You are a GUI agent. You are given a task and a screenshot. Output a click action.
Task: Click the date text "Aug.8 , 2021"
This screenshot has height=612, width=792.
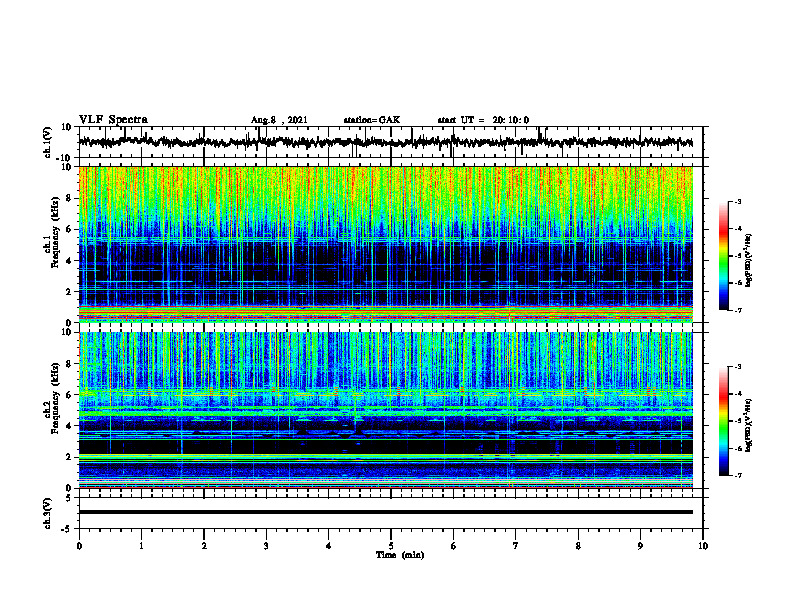(279, 120)
